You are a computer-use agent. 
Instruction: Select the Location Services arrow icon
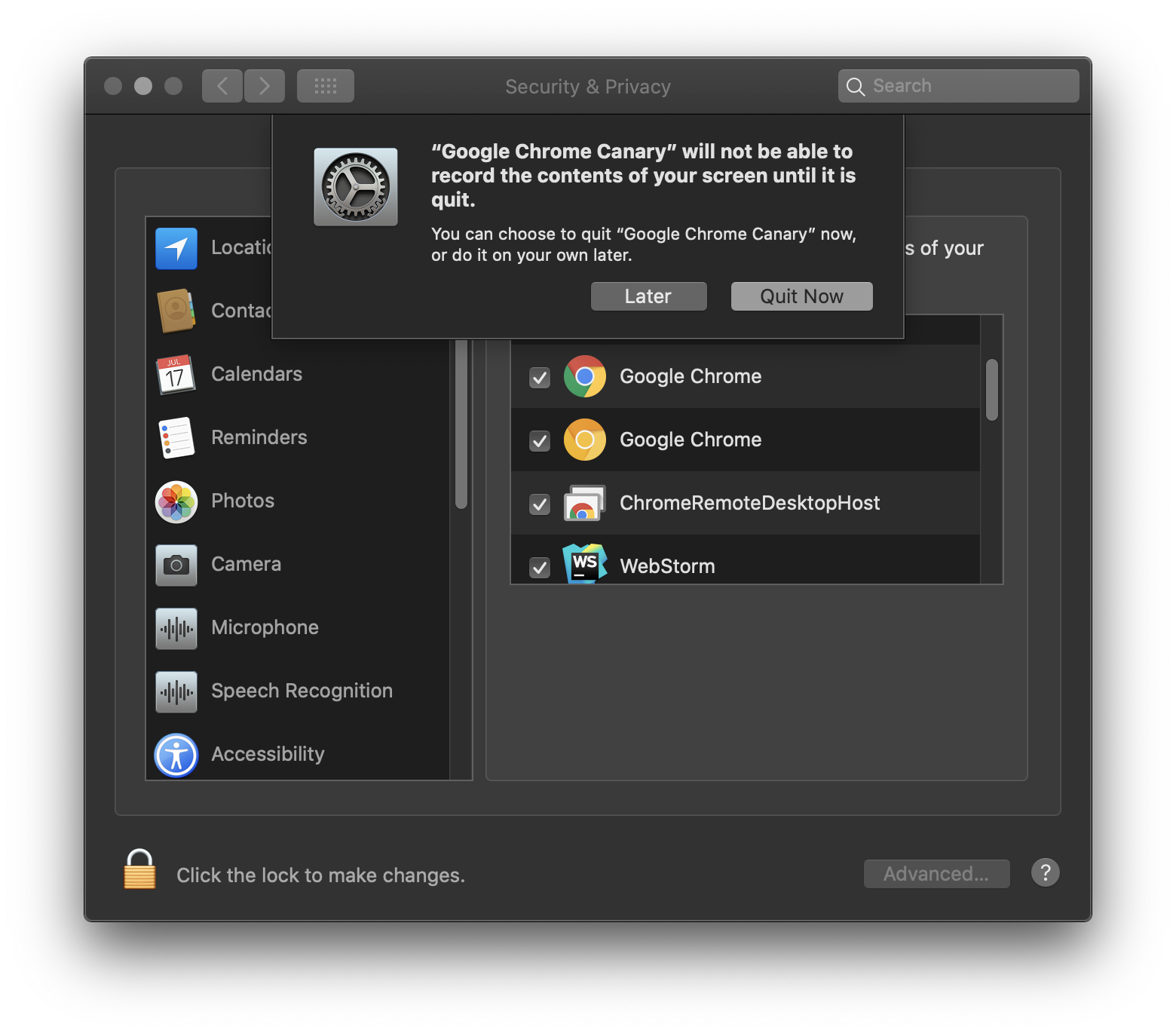click(x=176, y=248)
